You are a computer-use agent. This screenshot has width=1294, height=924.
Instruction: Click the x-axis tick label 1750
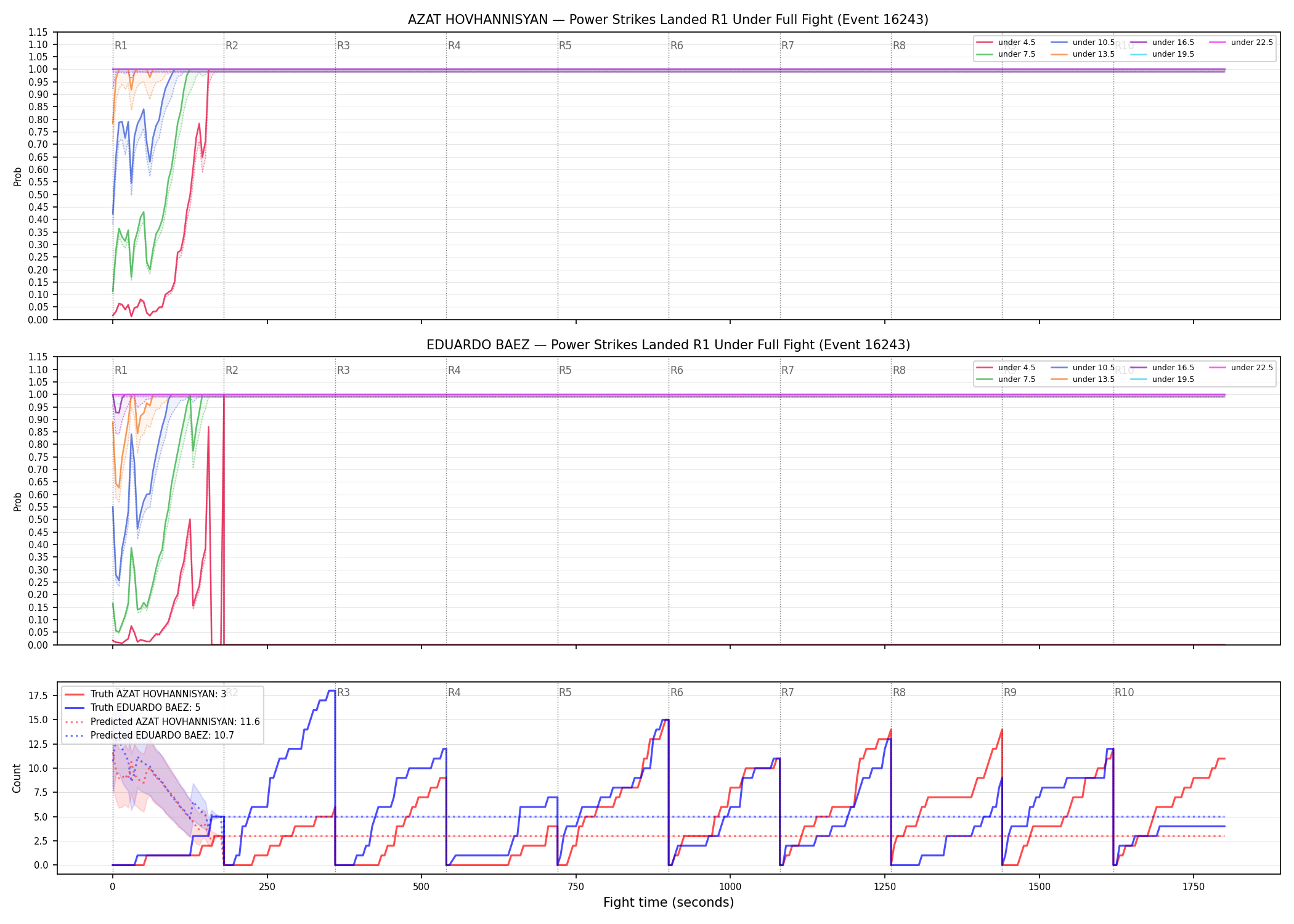pyautogui.click(x=1194, y=886)
